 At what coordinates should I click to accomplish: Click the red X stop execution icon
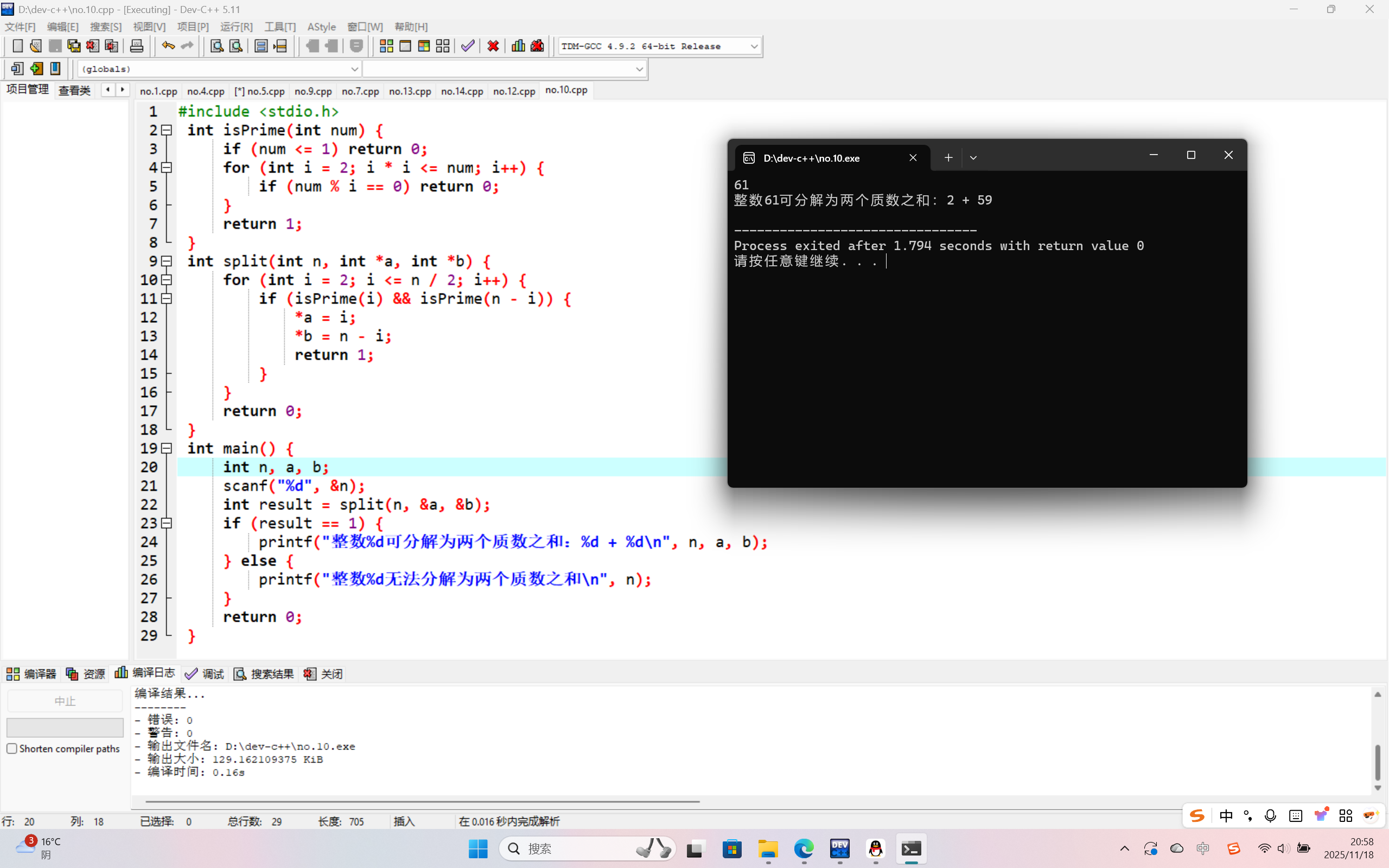493,46
